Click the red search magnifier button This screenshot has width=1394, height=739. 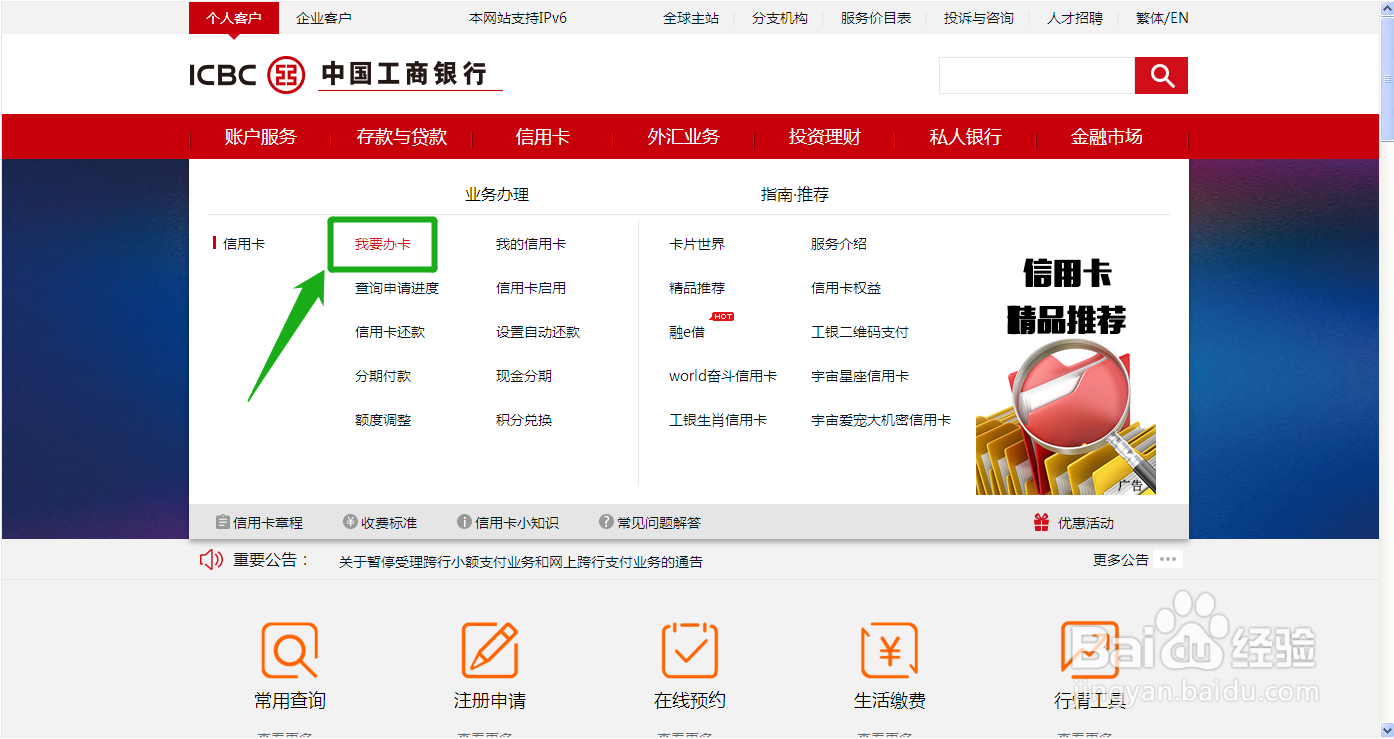pos(1161,75)
